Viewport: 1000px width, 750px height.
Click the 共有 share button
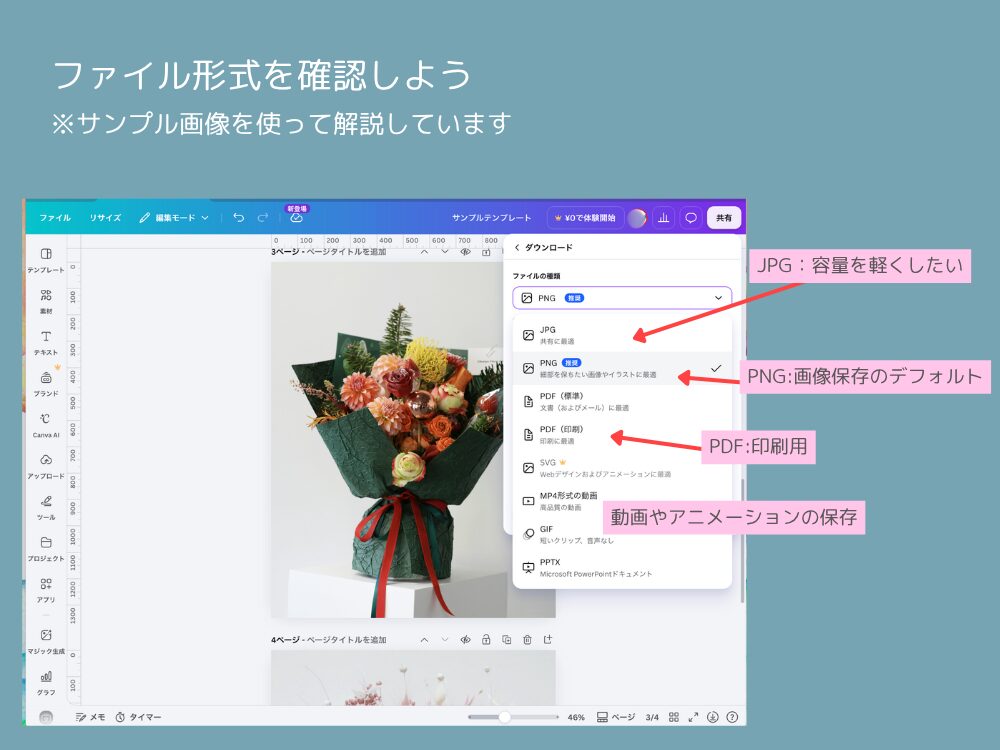[x=724, y=217]
